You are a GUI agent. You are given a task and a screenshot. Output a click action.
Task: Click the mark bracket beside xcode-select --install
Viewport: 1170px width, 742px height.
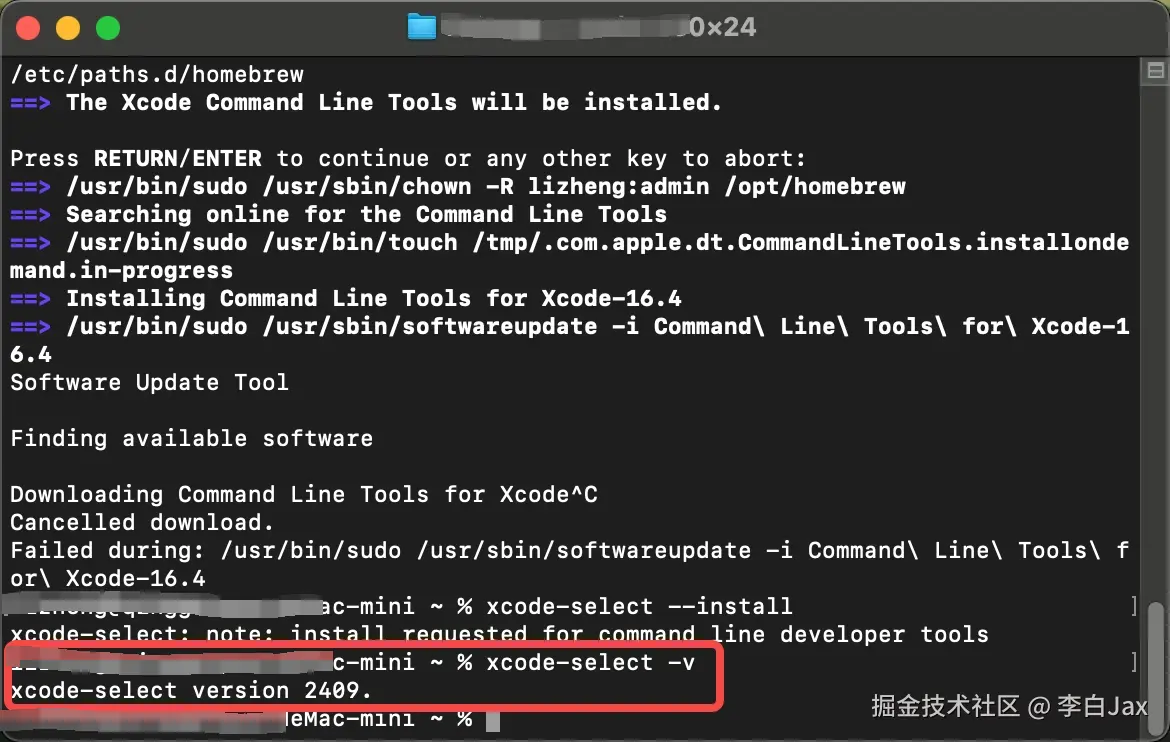[1133, 606]
